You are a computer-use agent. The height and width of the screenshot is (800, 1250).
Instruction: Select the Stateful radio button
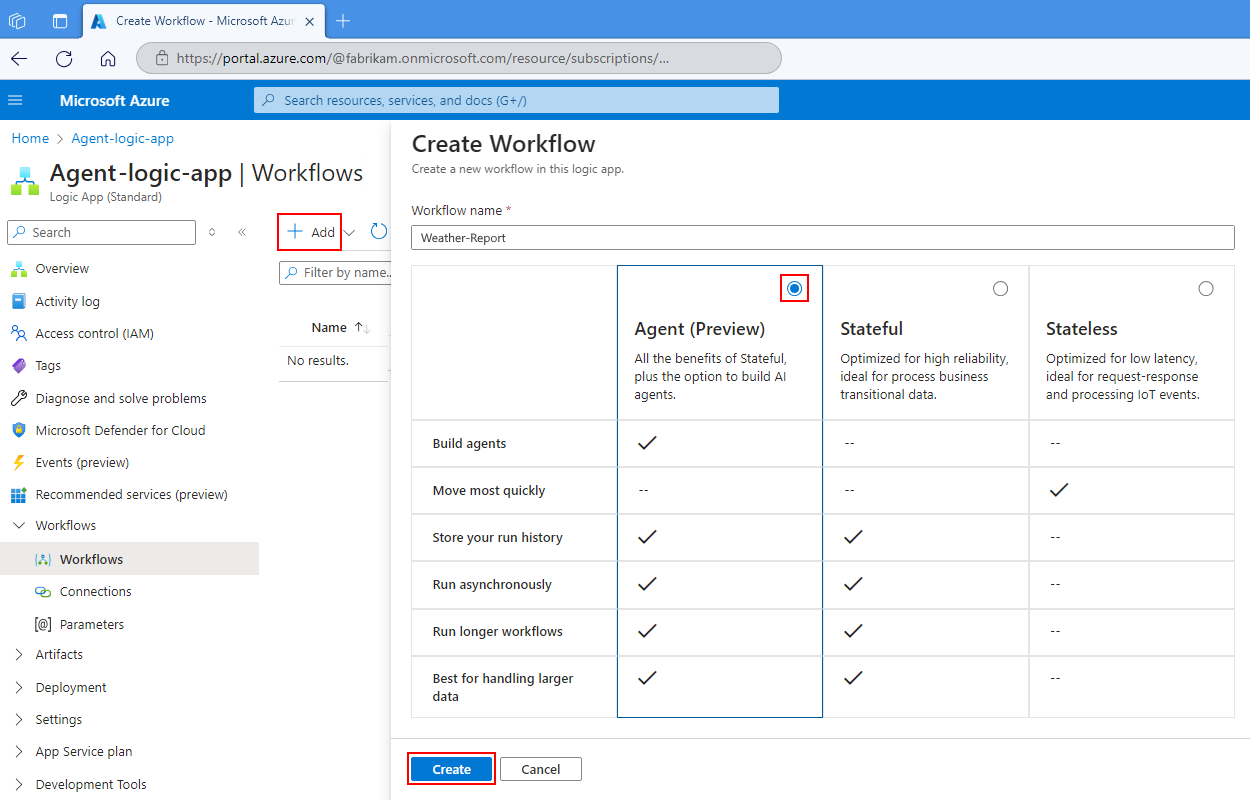[1000, 288]
